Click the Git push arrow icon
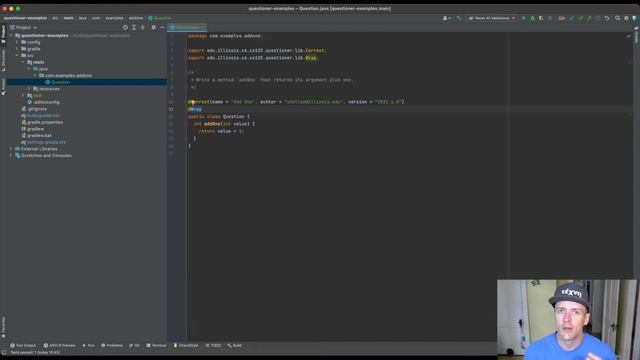 (x=589, y=18)
